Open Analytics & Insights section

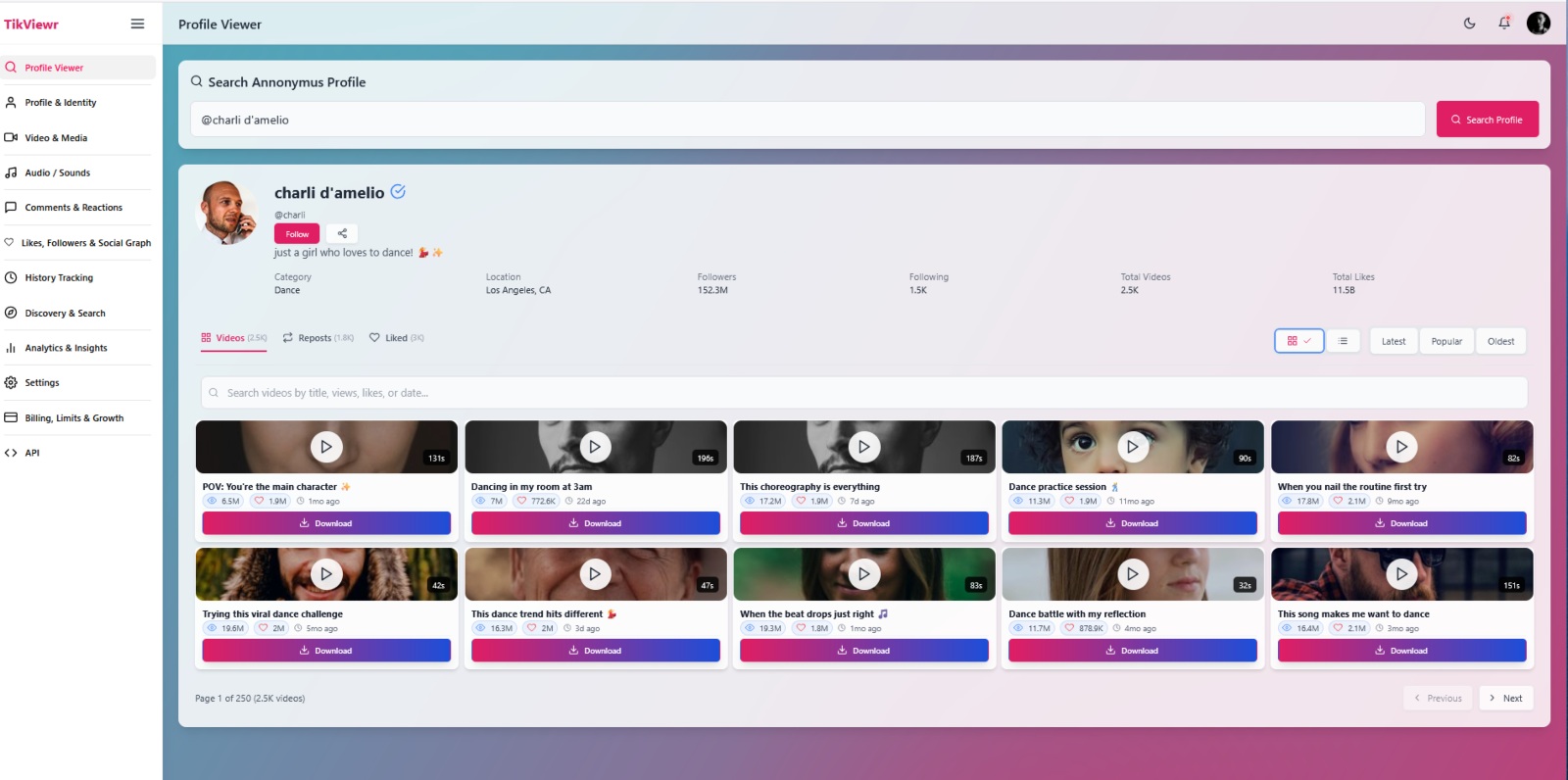pos(78,348)
